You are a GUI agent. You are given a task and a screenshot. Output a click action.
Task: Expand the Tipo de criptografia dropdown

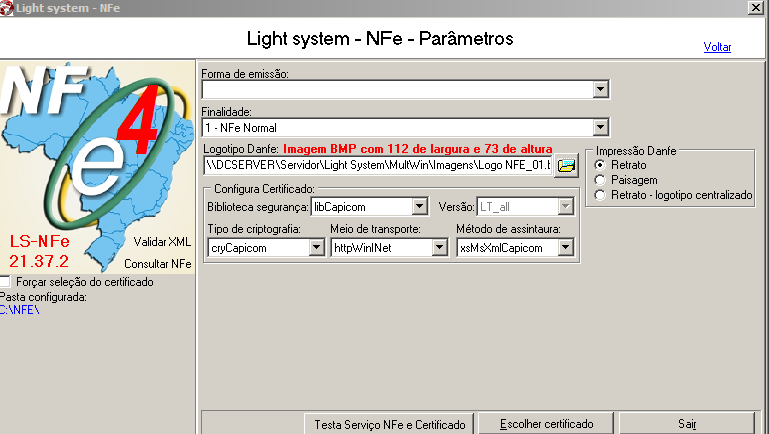click(x=316, y=248)
